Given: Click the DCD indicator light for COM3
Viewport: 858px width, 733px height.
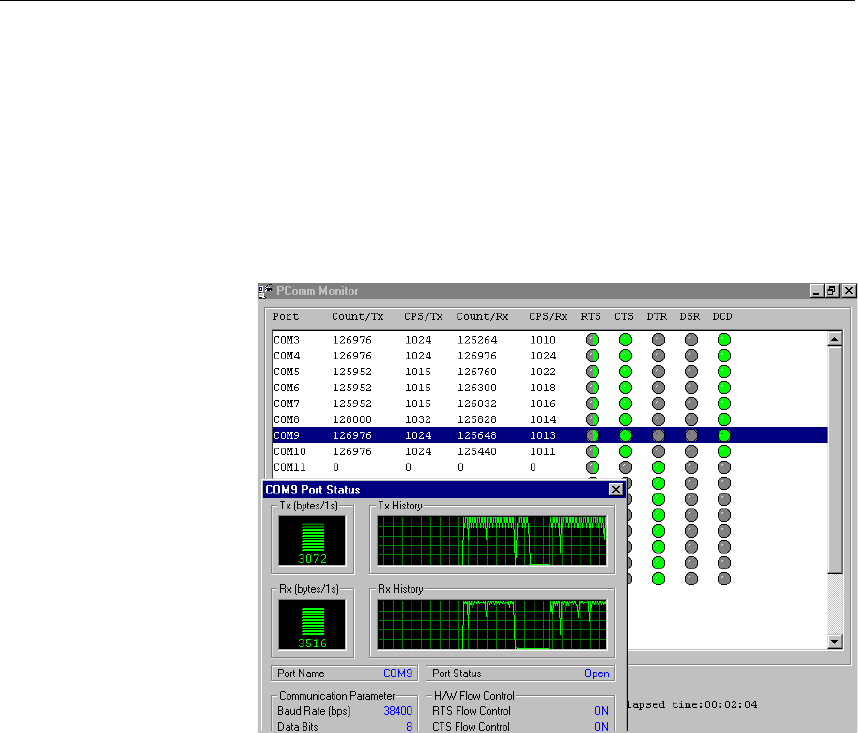Looking at the screenshot, I should (x=724, y=340).
